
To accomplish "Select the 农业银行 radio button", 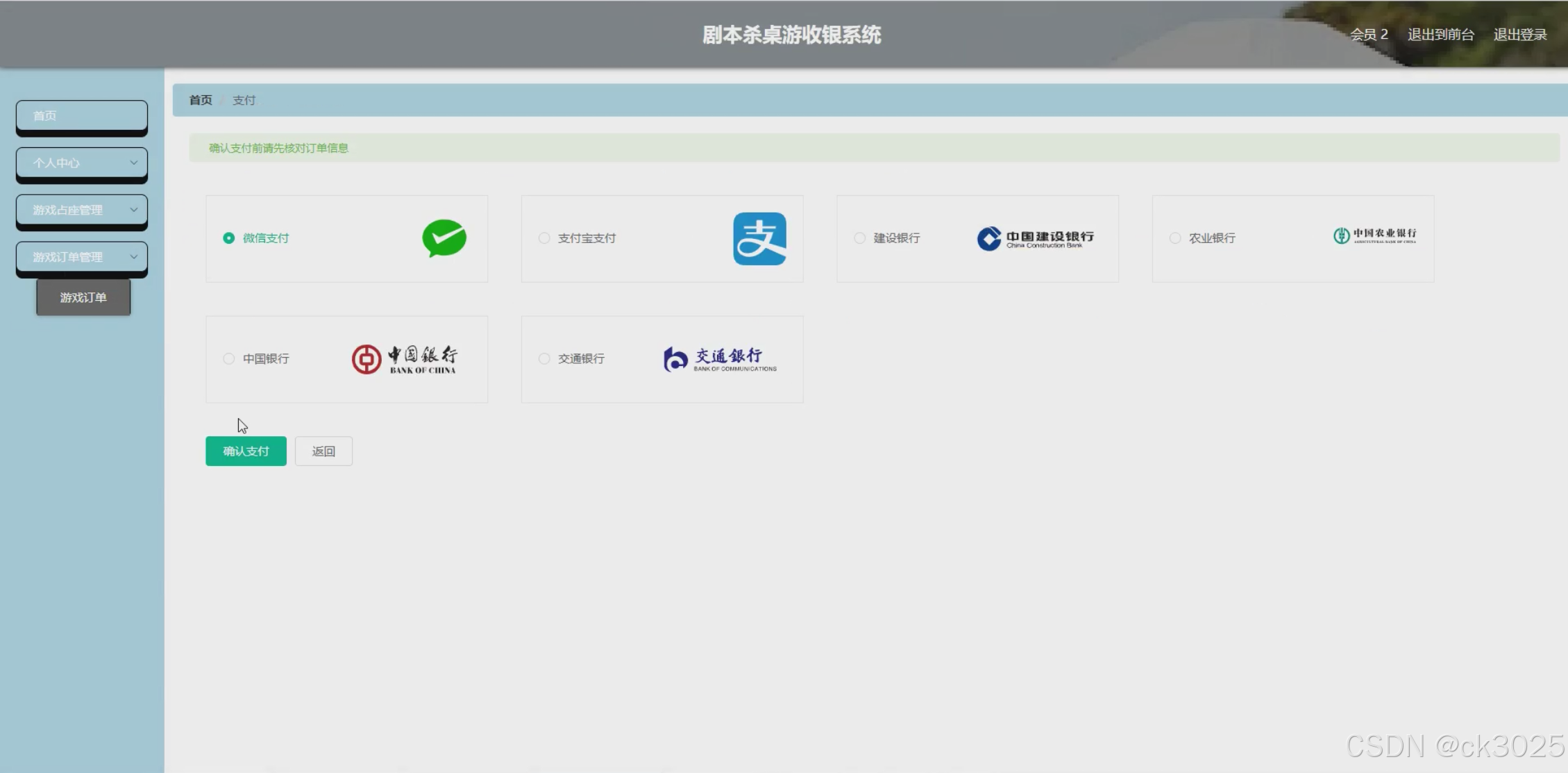I will point(1175,238).
